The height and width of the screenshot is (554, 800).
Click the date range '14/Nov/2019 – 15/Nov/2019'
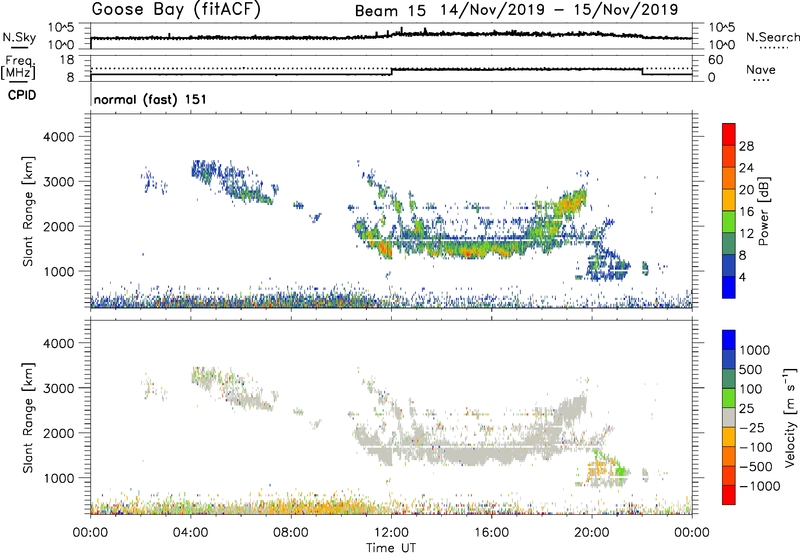pyautogui.click(x=559, y=10)
